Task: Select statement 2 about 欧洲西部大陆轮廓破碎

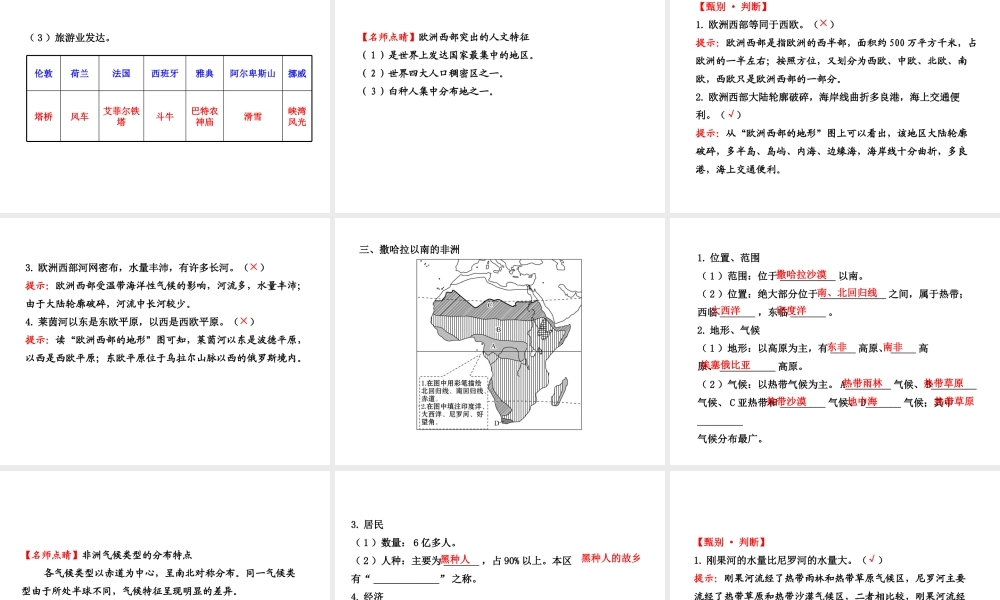Action: 828,106
